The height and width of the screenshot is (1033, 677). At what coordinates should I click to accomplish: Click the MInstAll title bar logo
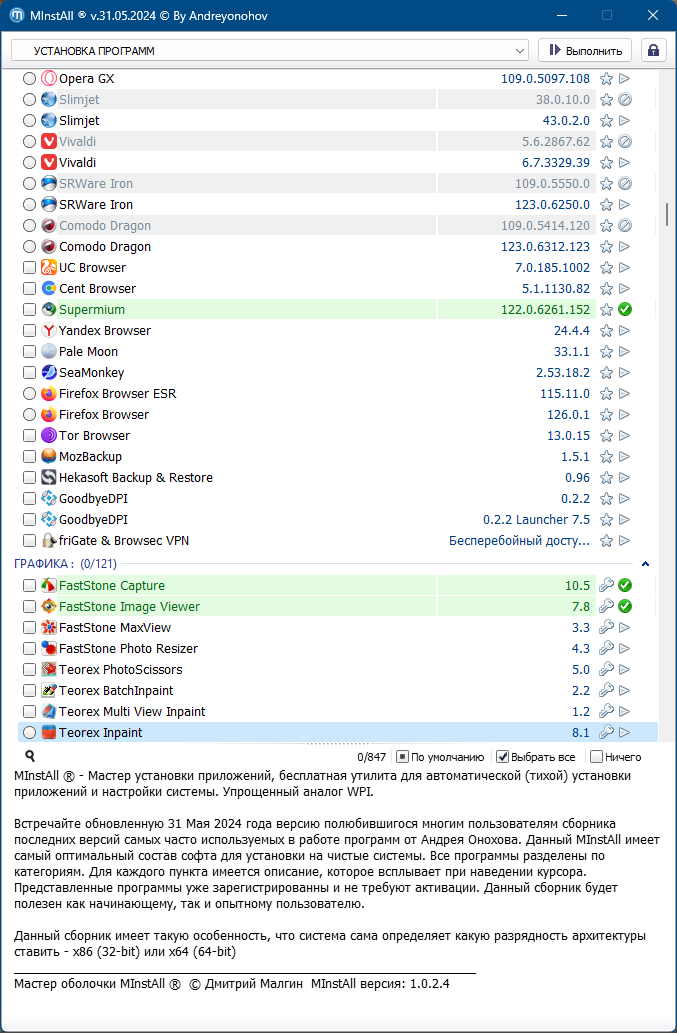click(x=17, y=15)
